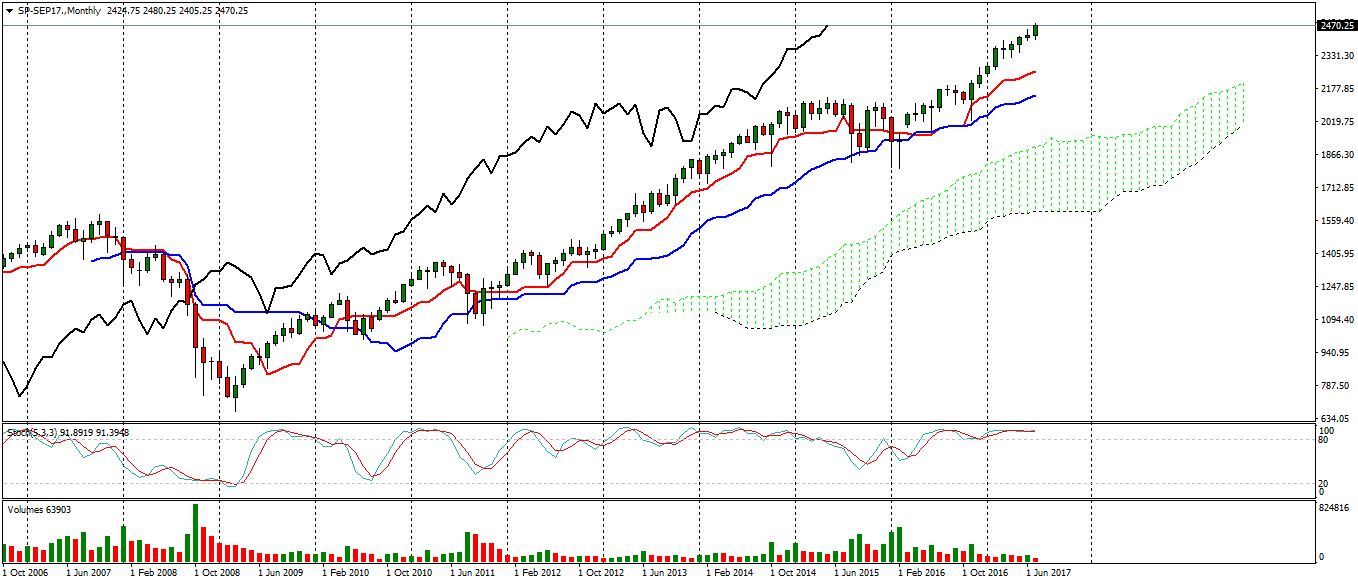This screenshot has width=1358, height=584.
Task: Click the SP-SEP17, Monthly chart title text
Action: [x=56, y=10]
